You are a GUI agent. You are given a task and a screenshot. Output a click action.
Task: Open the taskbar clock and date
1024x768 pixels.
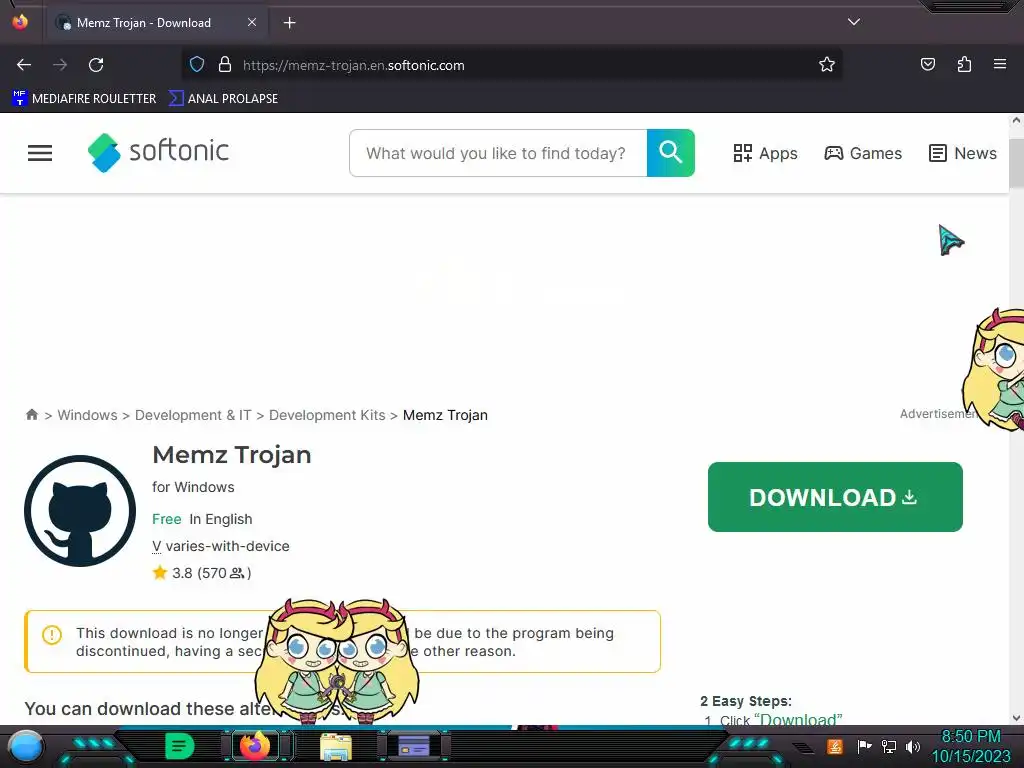(970, 746)
